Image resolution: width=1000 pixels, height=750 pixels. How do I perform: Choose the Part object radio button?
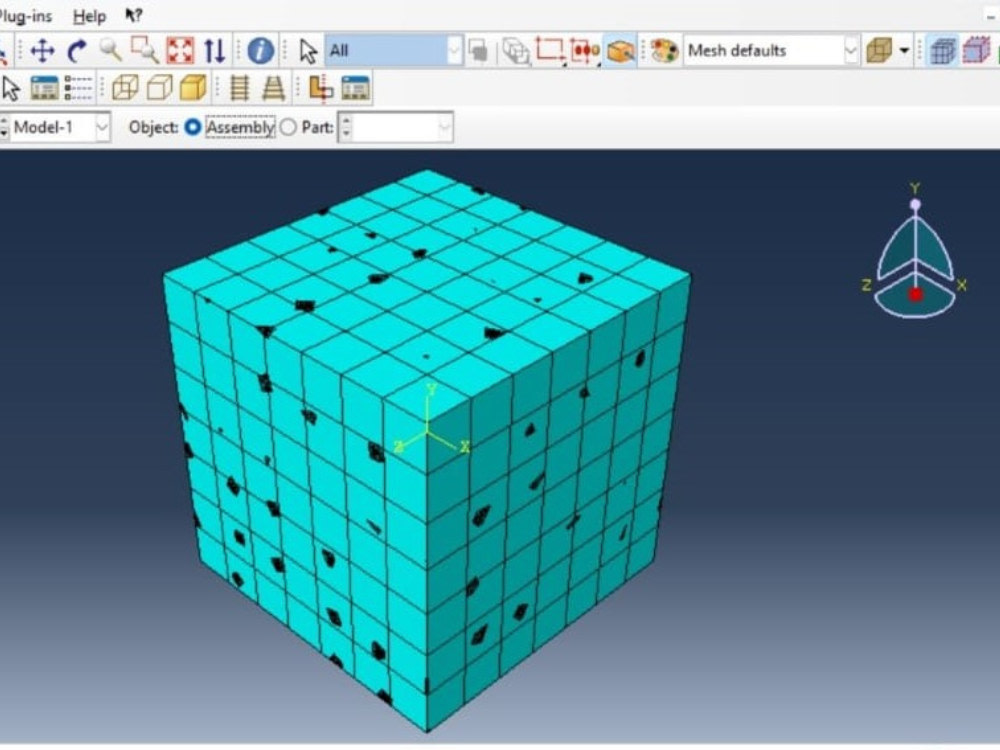pyautogui.click(x=288, y=127)
